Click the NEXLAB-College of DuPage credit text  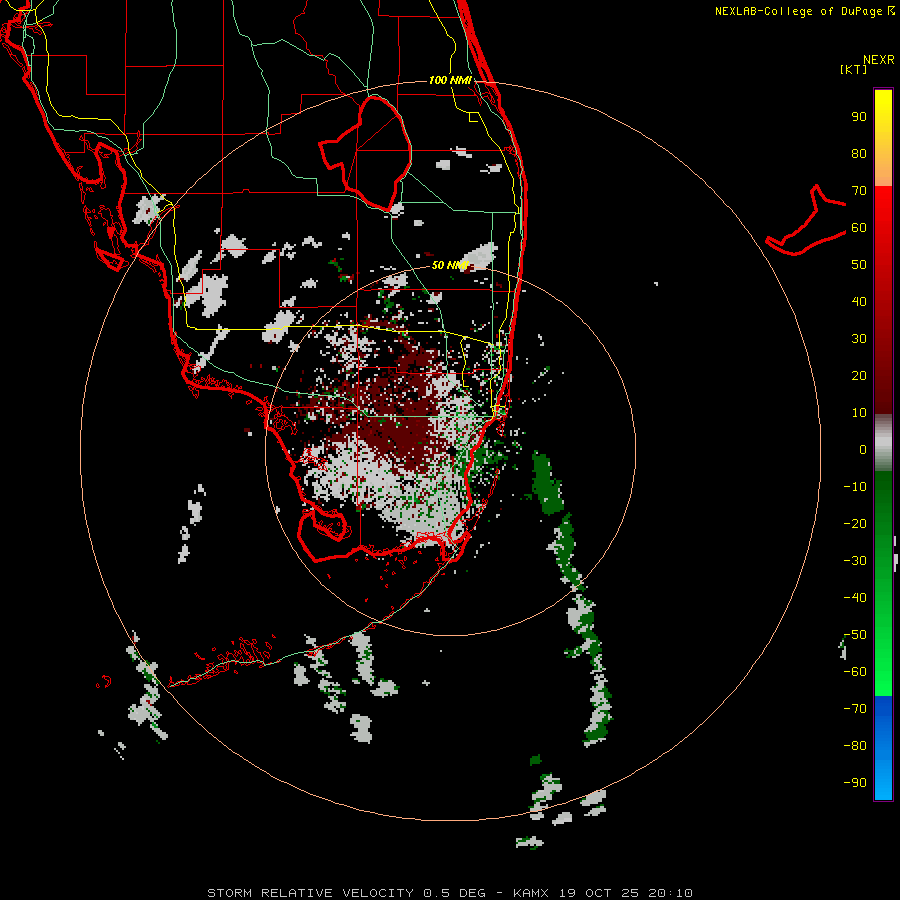pos(804,11)
